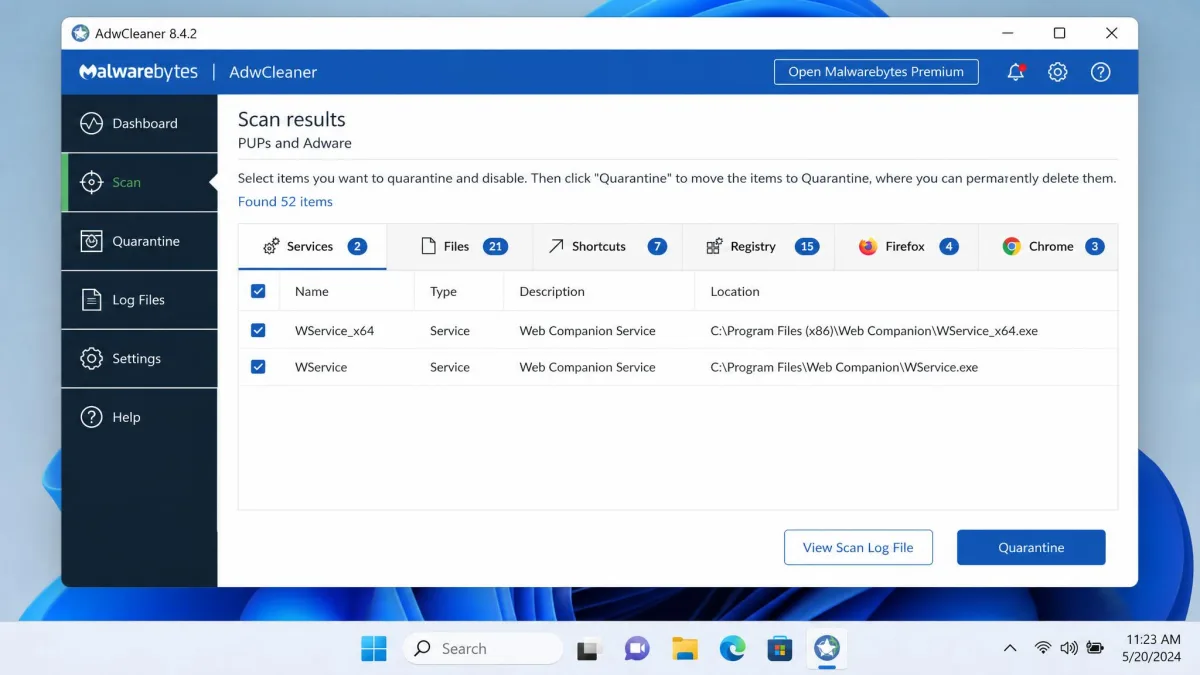Open the clock and date panel
This screenshot has width=1200, height=675.
click(x=1153, y=649)
